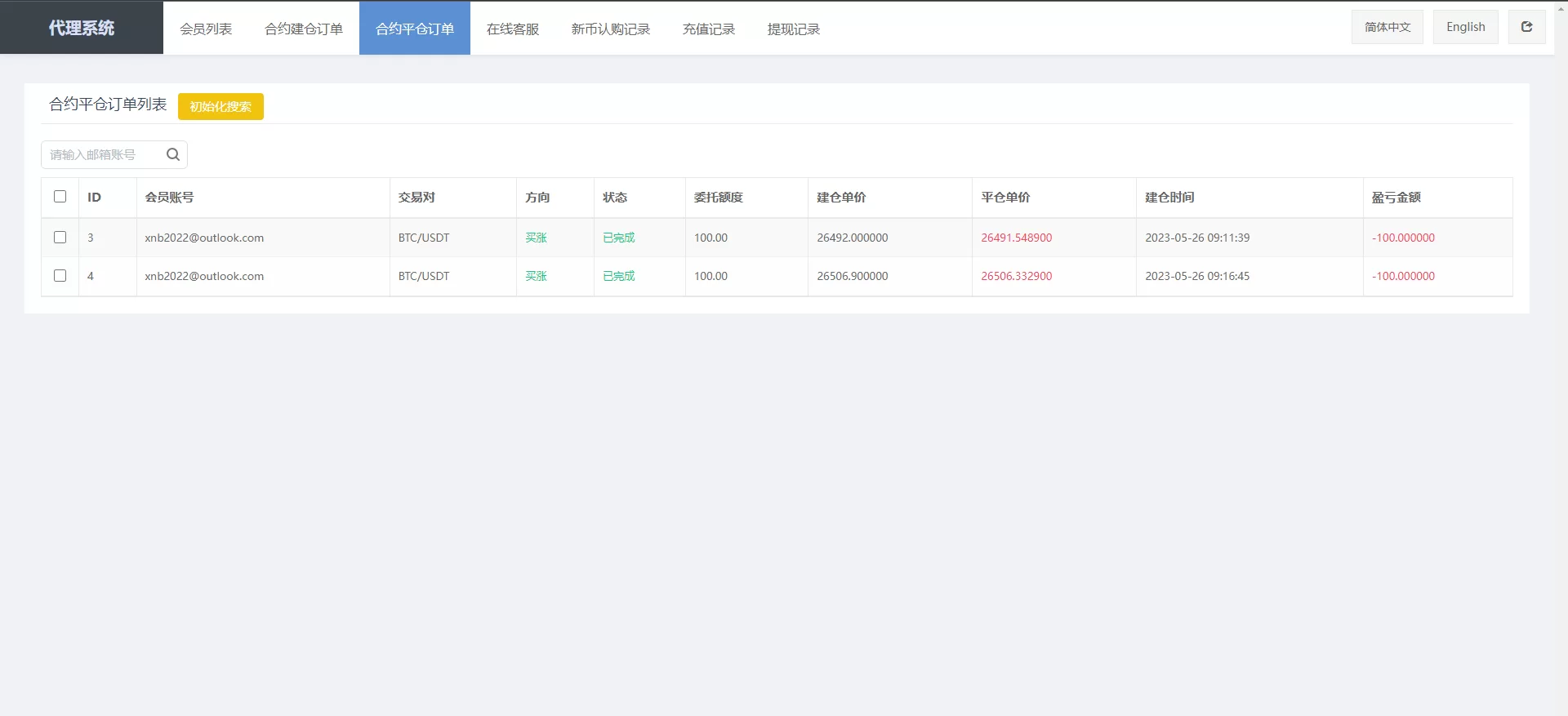Check the checkbox for order ID 3
The width and height of the screenshot is (1568, 716).
pos(60,238)
